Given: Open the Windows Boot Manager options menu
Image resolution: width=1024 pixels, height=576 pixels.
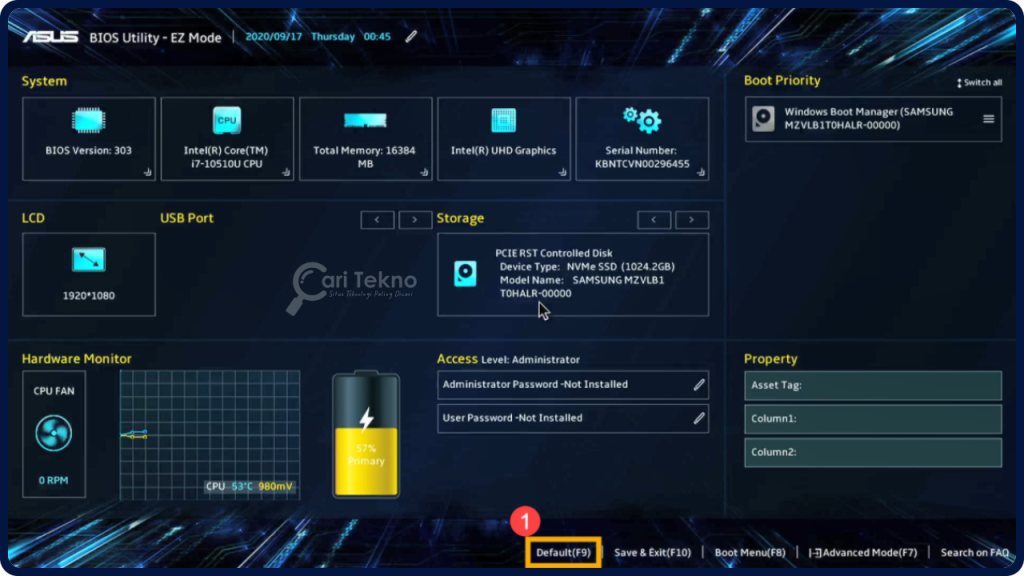Looking at the screenshot, I should pyautogui.click(x=988, y=119).
